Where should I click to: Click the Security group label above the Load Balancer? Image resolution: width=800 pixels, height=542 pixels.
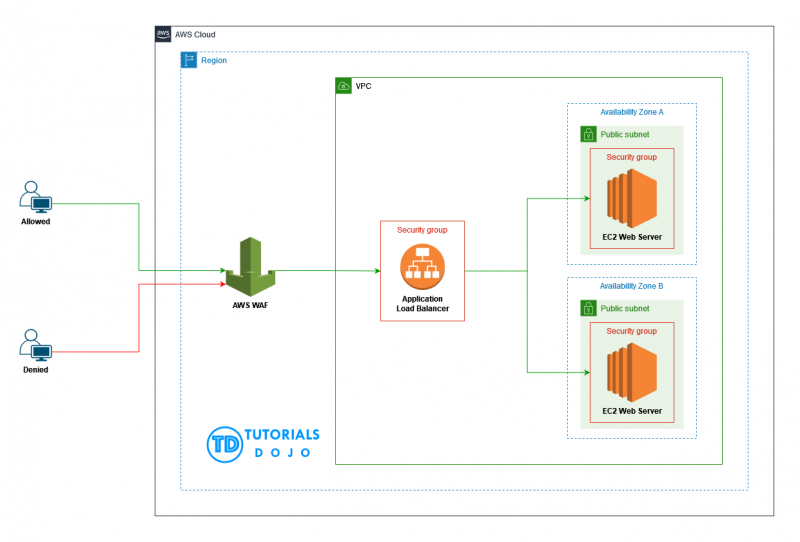[422, 230]
